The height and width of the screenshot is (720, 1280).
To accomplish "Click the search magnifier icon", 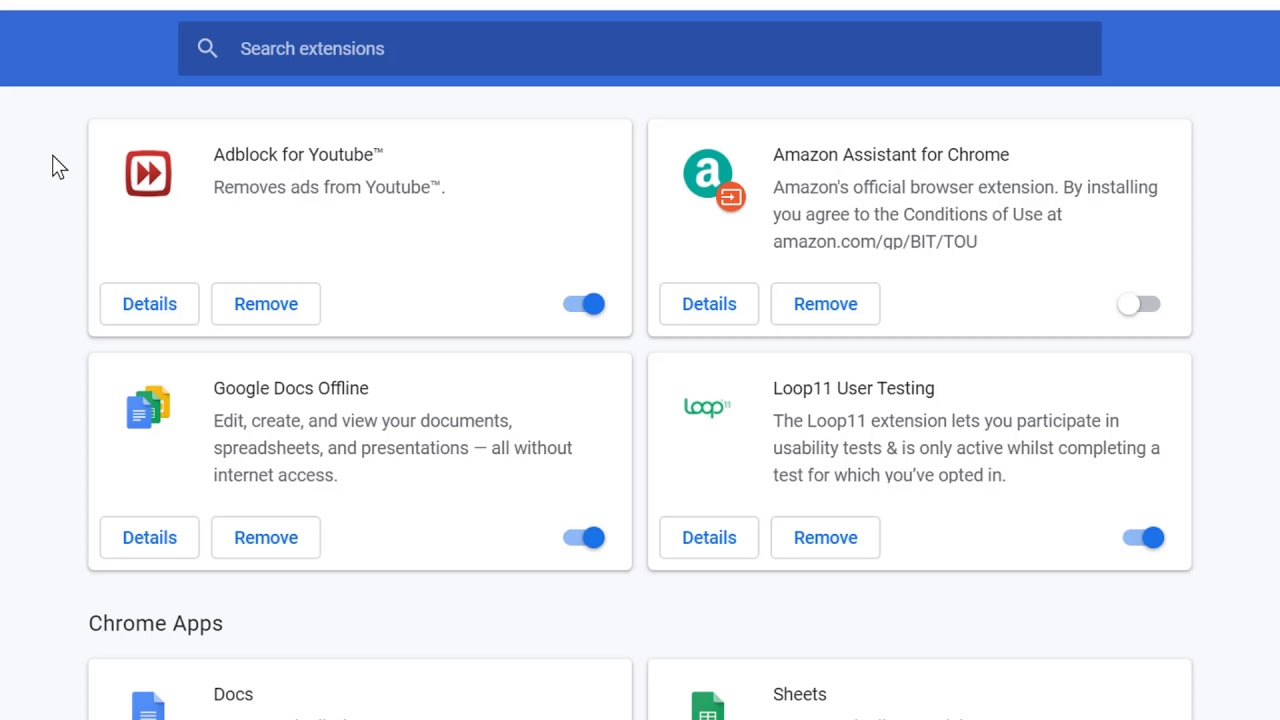I will [x=207, y=48].
